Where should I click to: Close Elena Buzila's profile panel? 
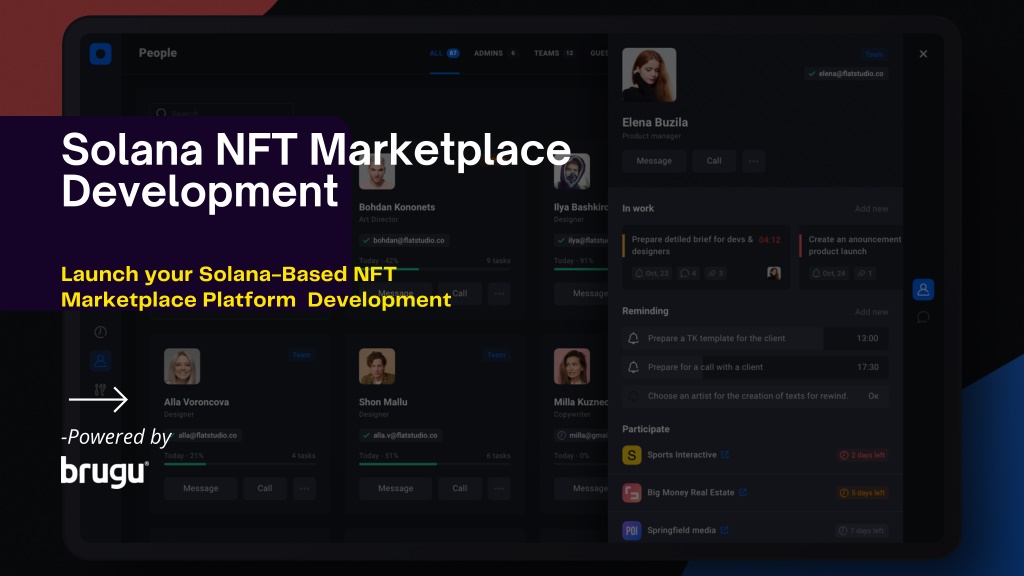tap(923, 54)
